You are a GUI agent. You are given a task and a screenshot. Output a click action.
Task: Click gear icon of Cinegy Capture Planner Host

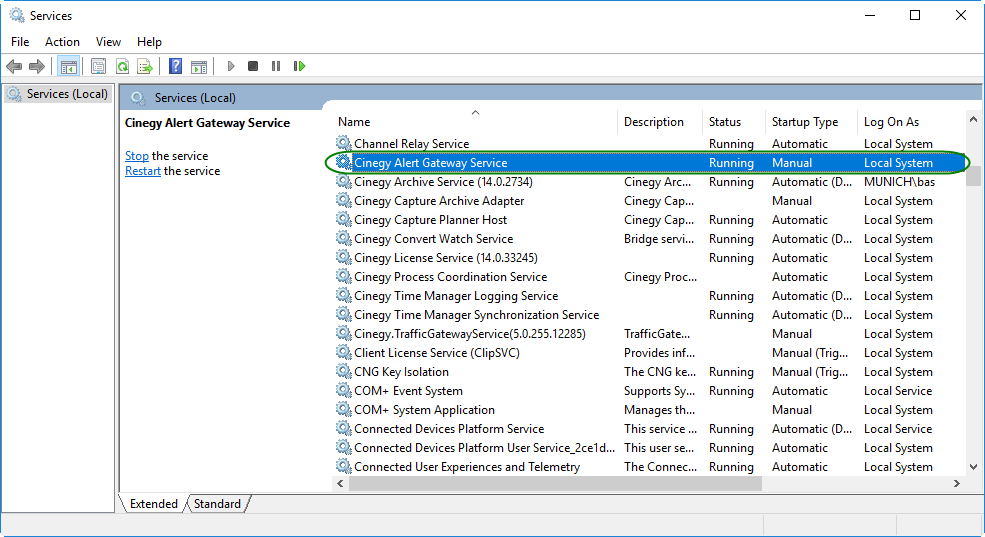tap(344, 219)
